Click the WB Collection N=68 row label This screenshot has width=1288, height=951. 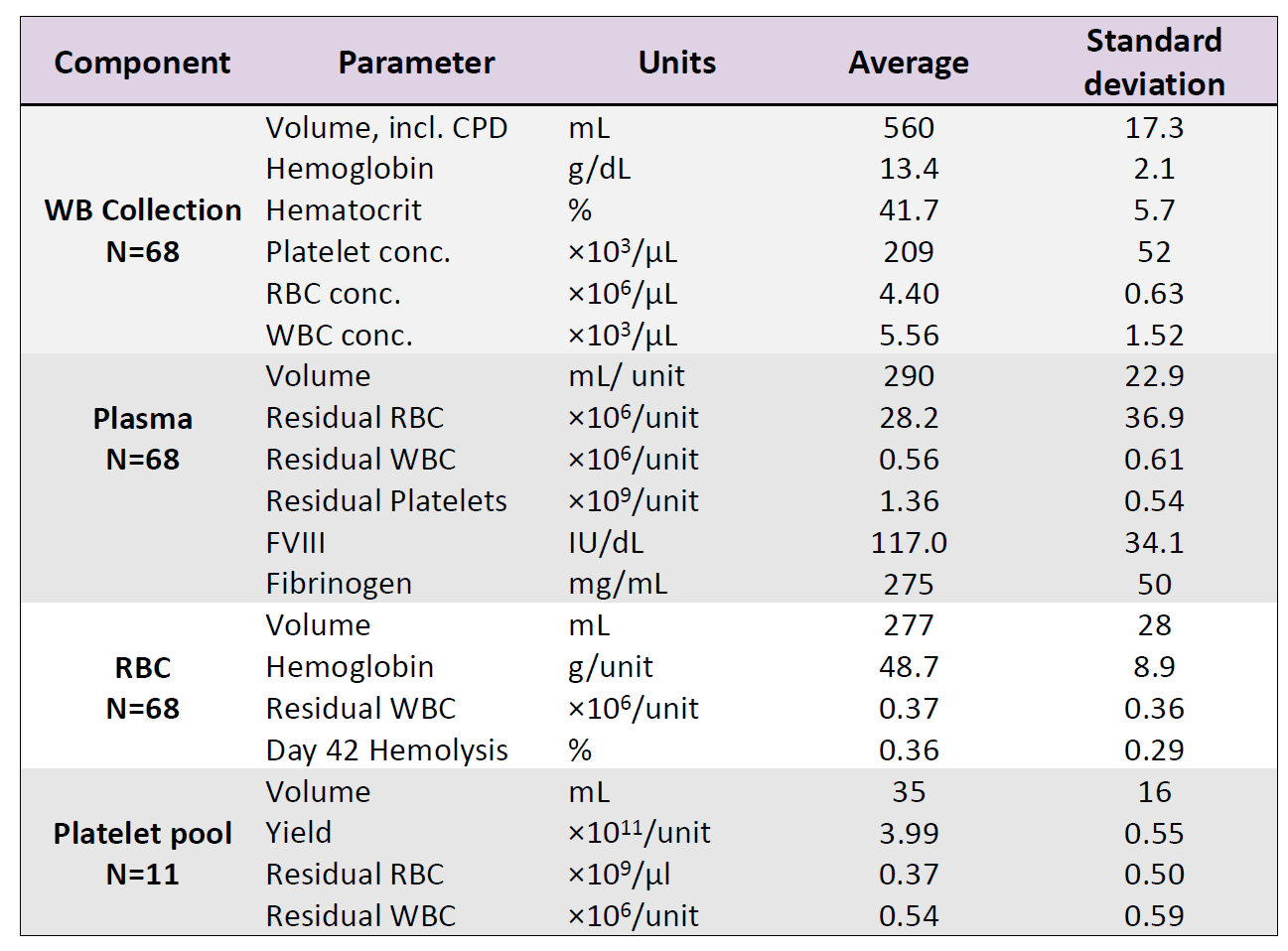(142, 230)
